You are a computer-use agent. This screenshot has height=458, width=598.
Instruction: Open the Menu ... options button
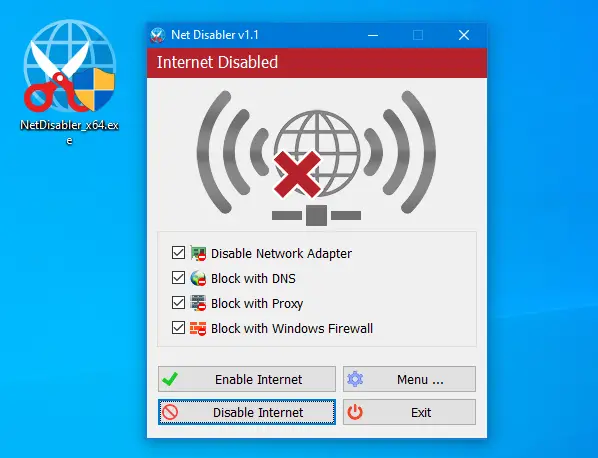[409, 379]
